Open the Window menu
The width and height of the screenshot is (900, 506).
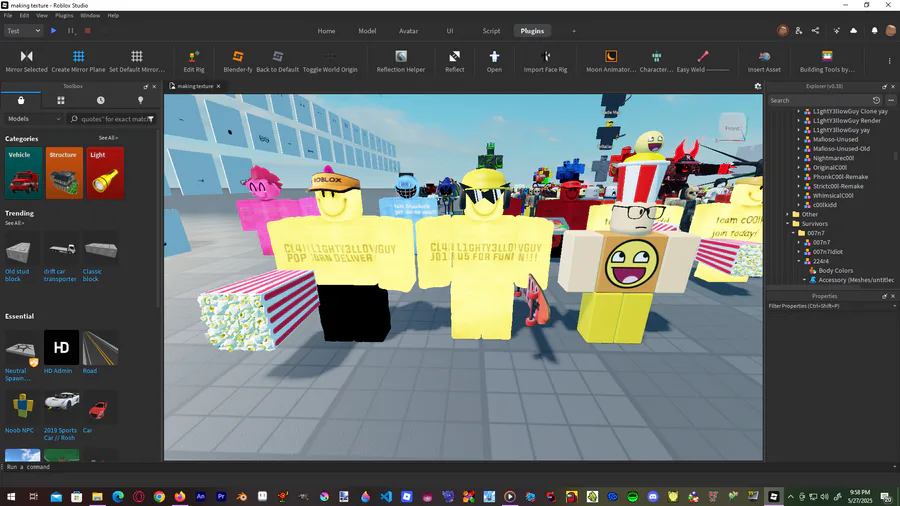[90, 15]
